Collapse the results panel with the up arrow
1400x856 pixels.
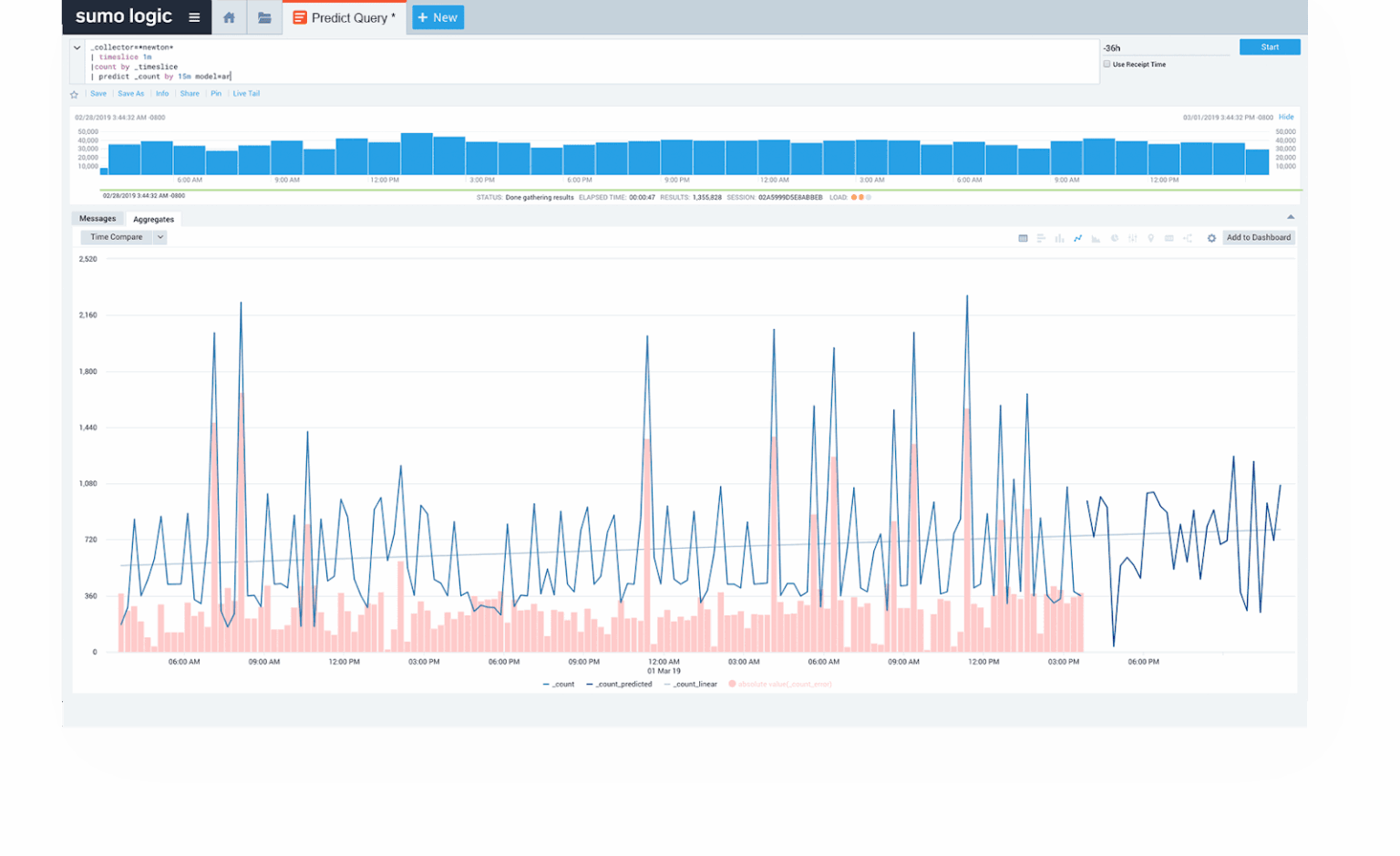1290,217
